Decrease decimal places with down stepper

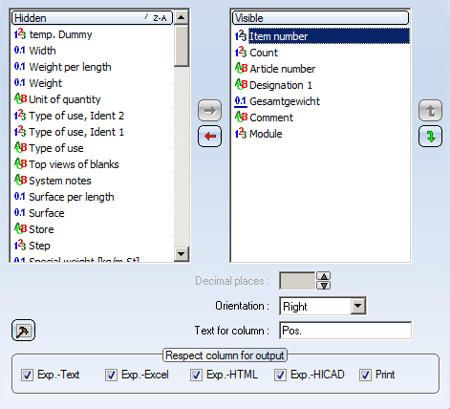pyautogui.click(x=324, y=285)
